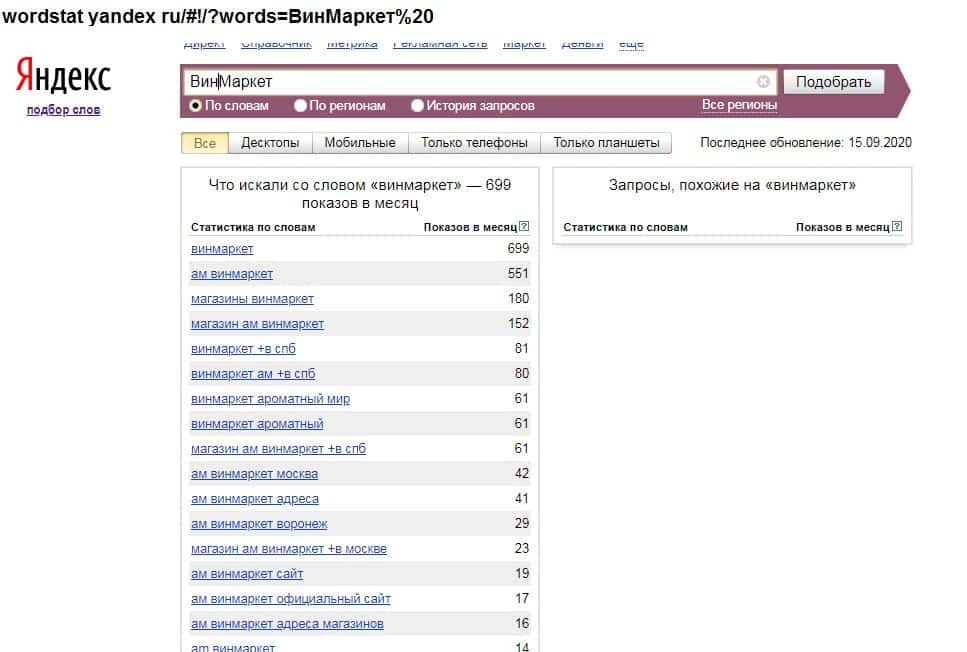The height and width of the screenshot is (652, 967).
Task: Go to the Яндекс logo home page
Action: pyautogui.click(x=63, y=76)
